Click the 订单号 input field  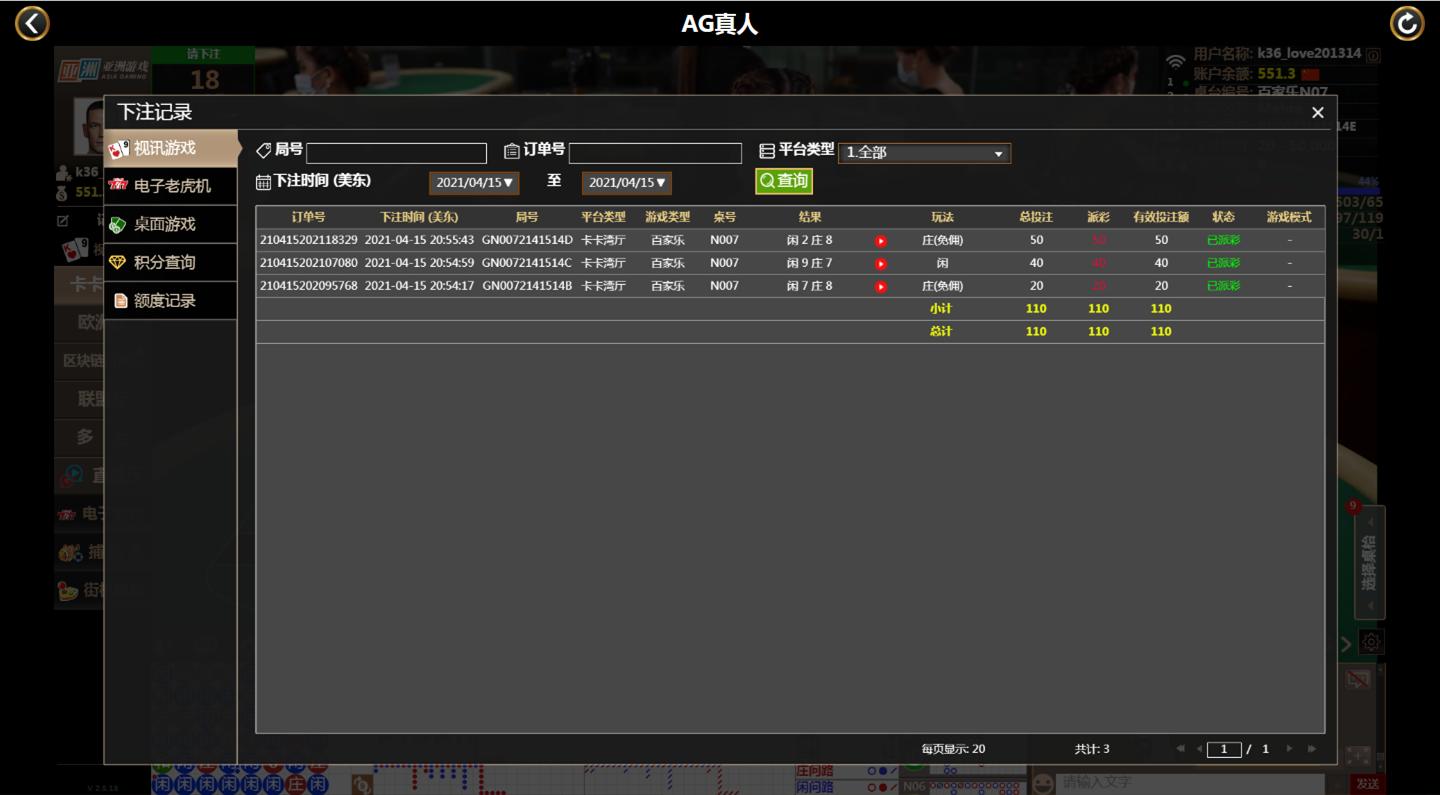655,153
